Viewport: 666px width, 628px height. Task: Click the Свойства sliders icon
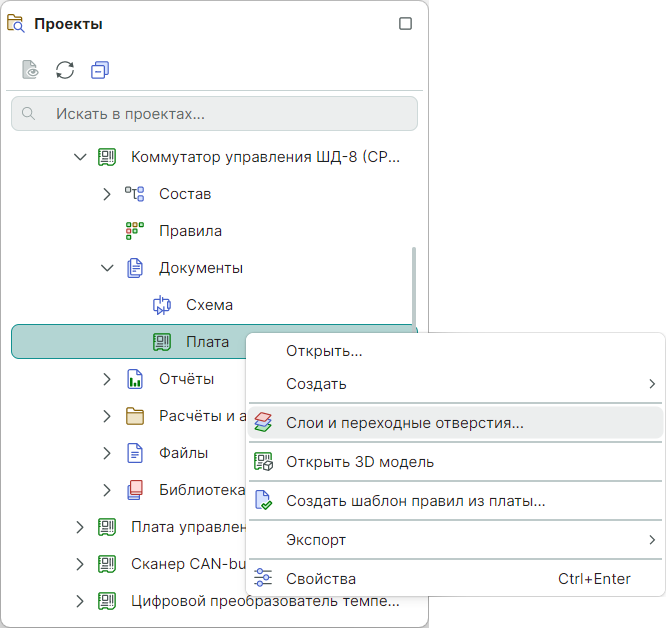pos(263,578)
